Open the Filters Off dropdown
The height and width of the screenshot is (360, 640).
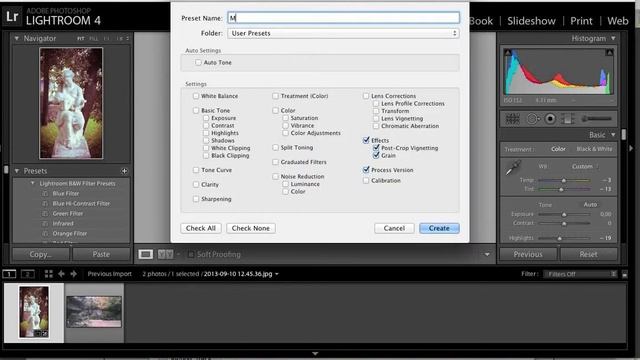point(581,274)
